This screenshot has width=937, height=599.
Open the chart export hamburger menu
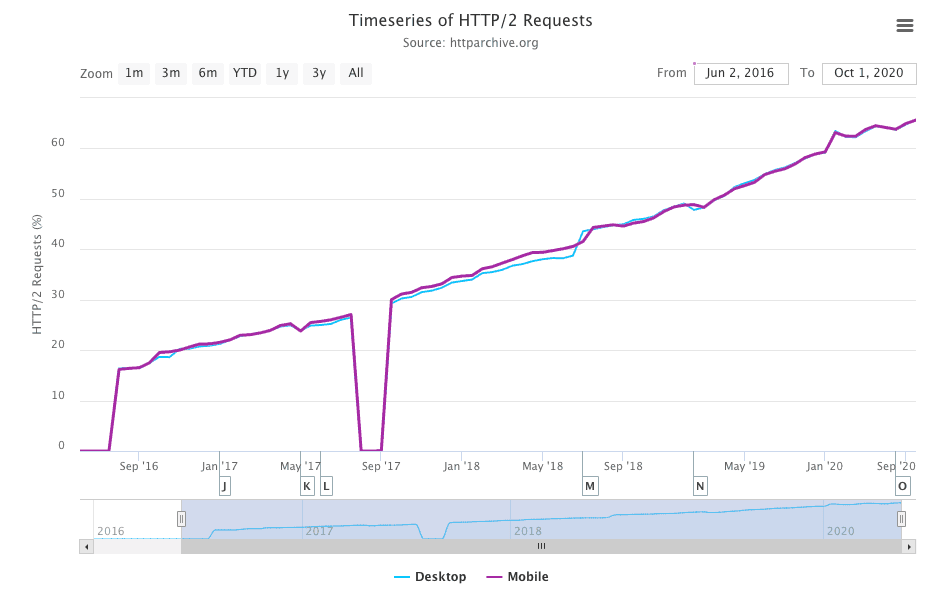click(x=905, y=27)
